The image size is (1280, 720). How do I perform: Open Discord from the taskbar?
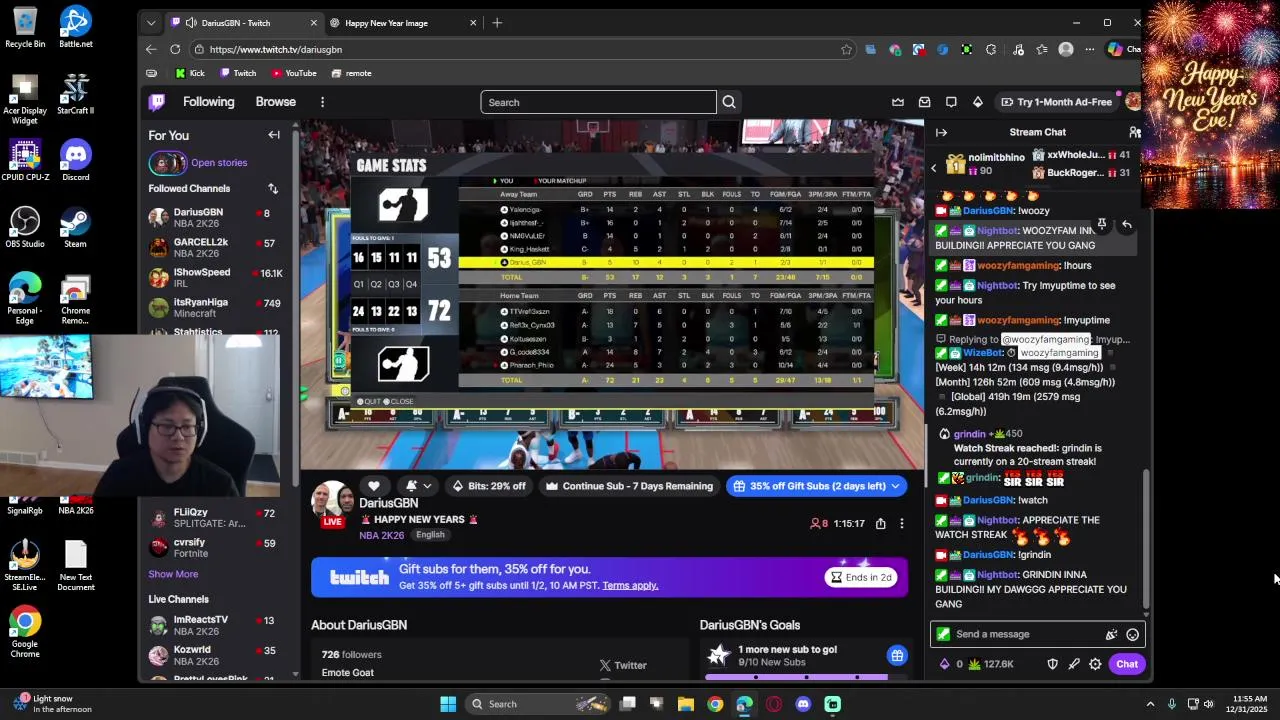coord(803,704)
